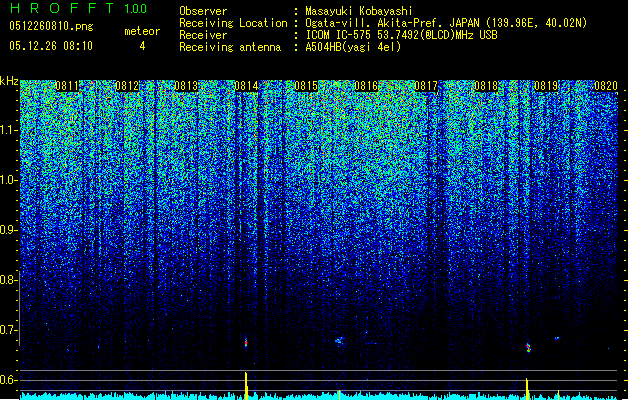
Task: Click the 0814 time marker
Action: click(246, 86)
